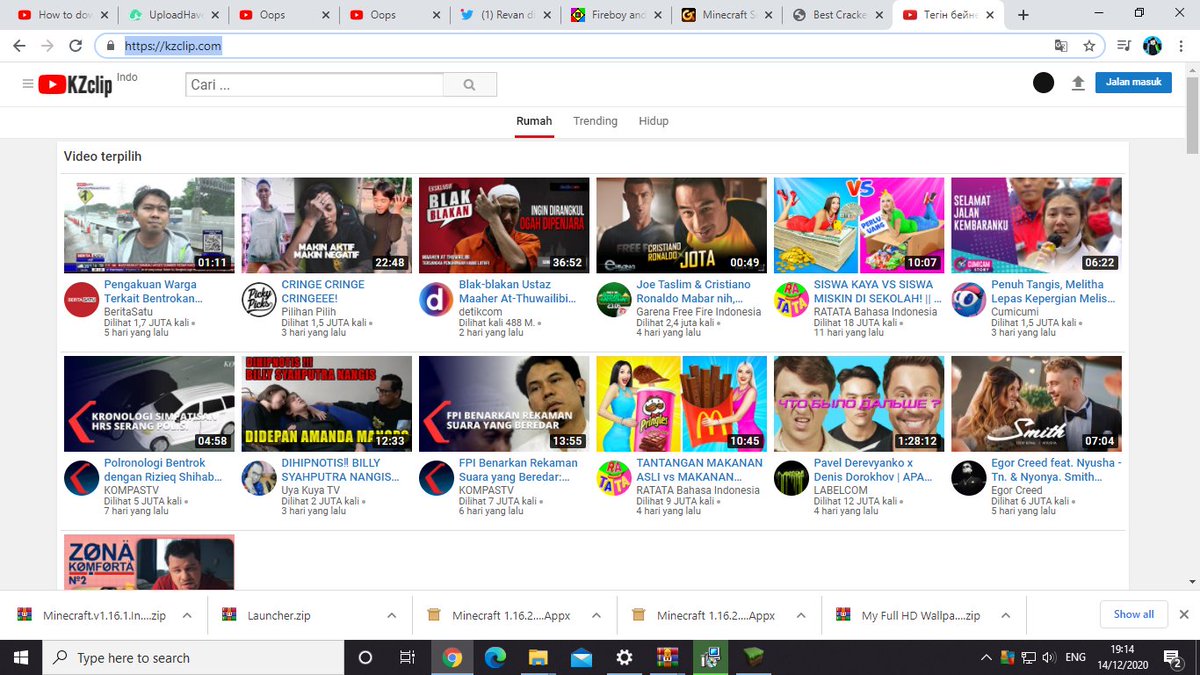Screen dimensions: 1200x675
Task: Open Microsoft Edge from taskbar
Action: point(495,657)
